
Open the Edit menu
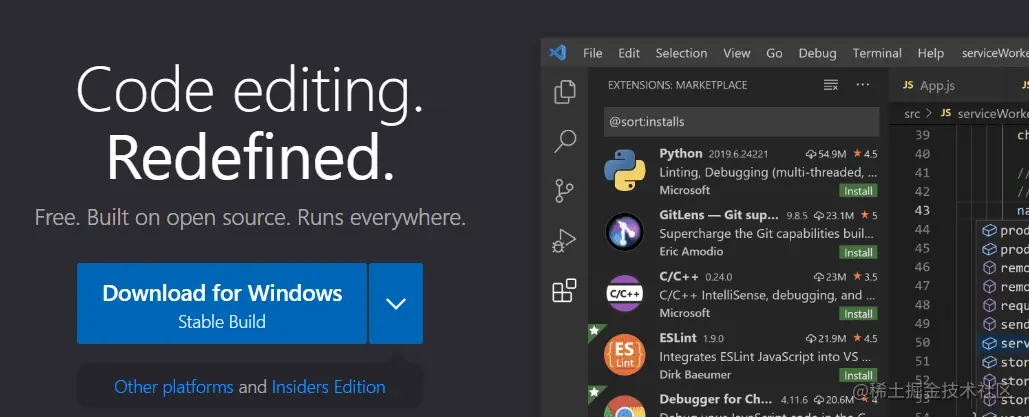click(x=629, y=53)
